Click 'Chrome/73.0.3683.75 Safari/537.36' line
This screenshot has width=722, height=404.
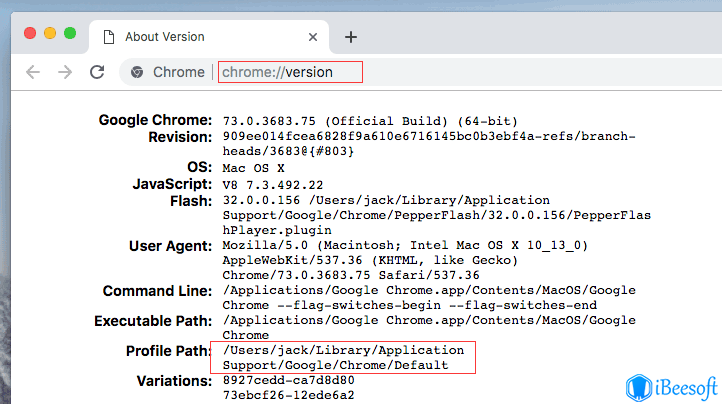tap(351, 275)
